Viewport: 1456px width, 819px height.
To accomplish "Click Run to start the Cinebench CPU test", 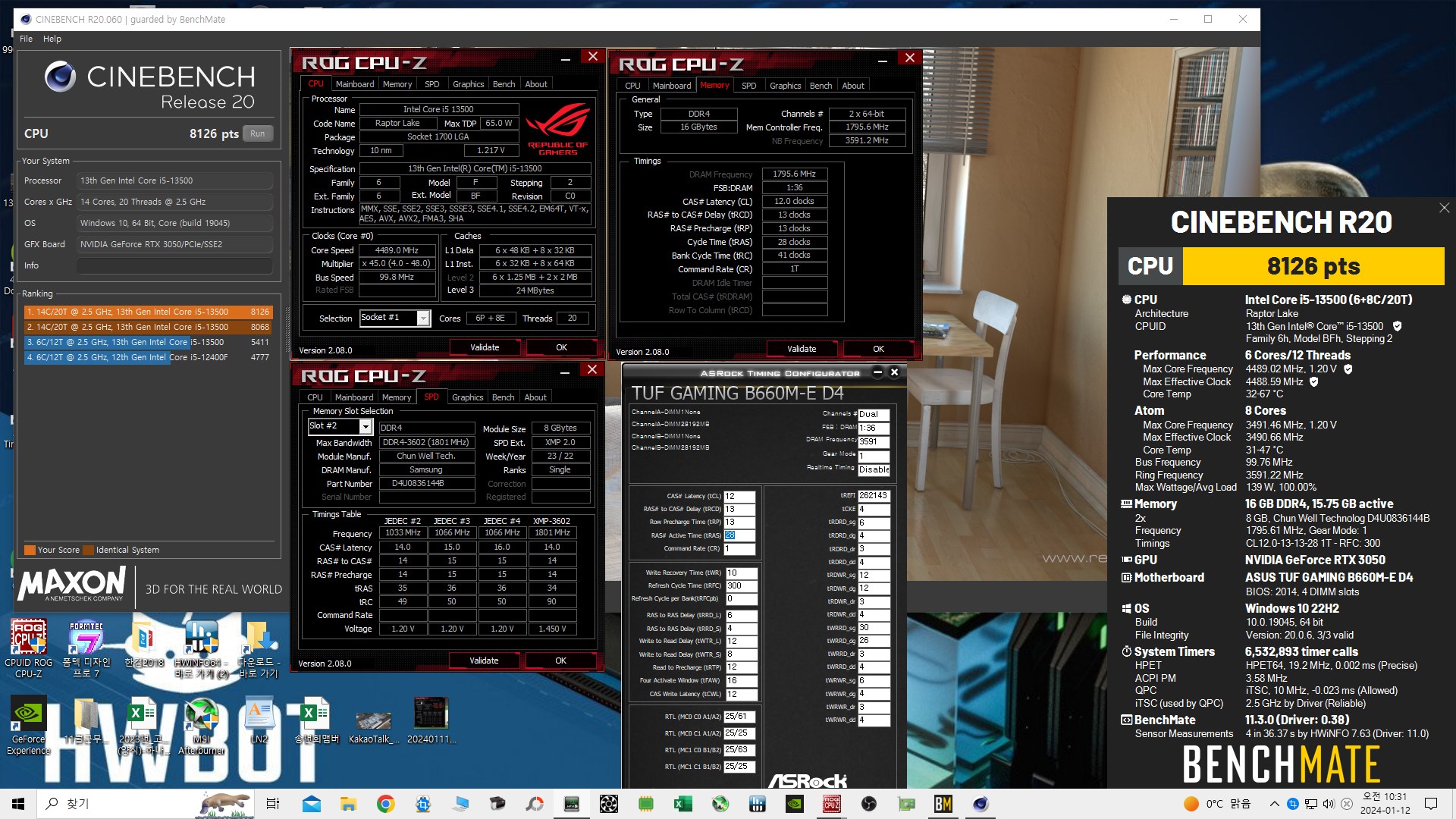I will tap(258, 133).
